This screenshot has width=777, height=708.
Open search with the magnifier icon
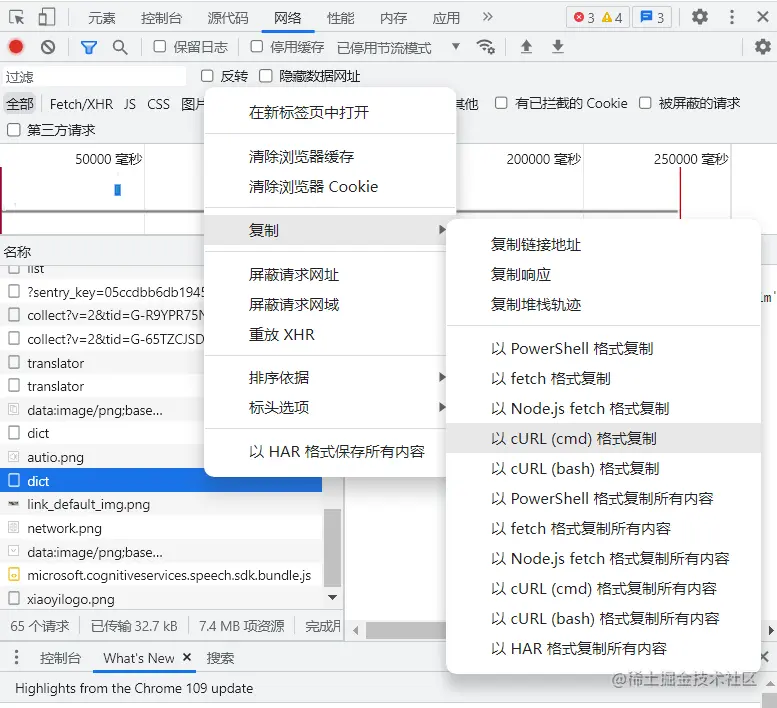119,47
